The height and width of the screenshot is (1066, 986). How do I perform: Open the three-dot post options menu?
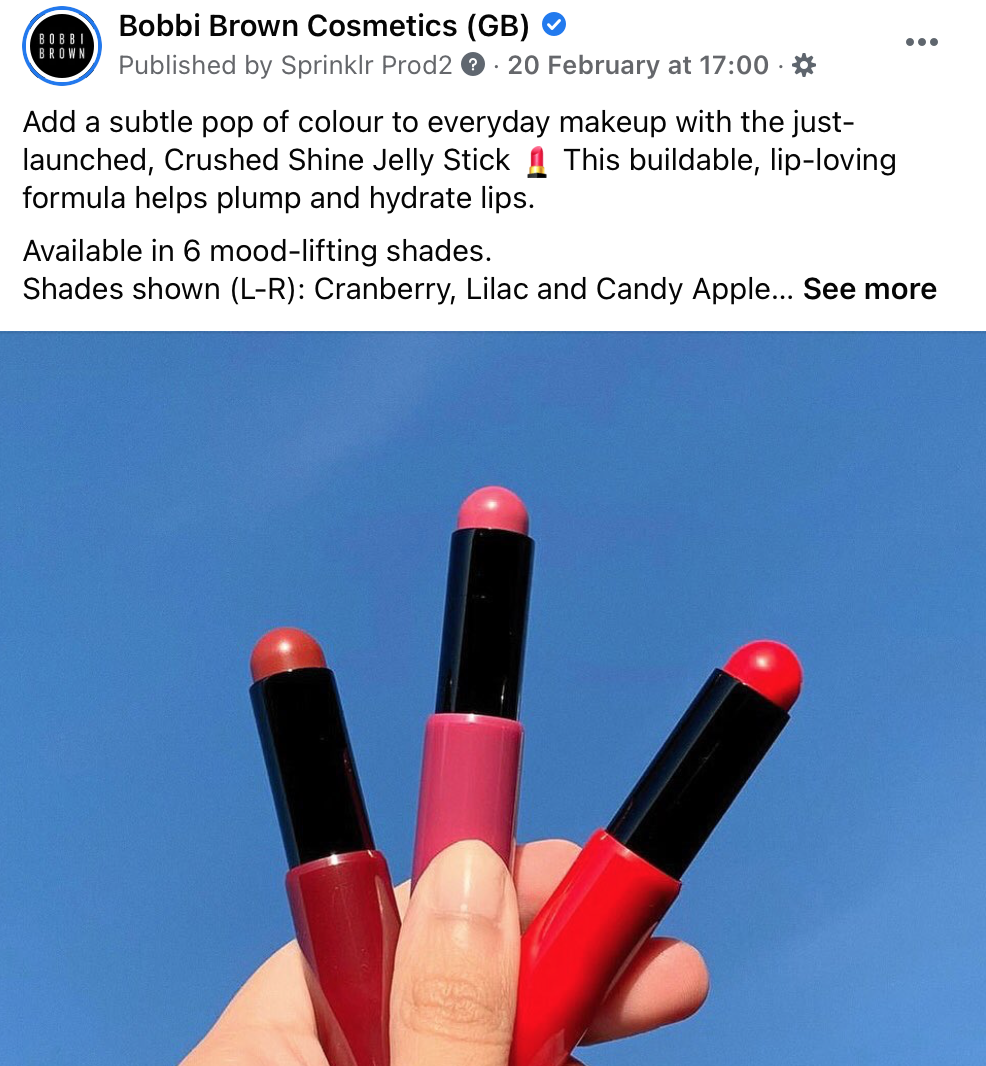921,42
